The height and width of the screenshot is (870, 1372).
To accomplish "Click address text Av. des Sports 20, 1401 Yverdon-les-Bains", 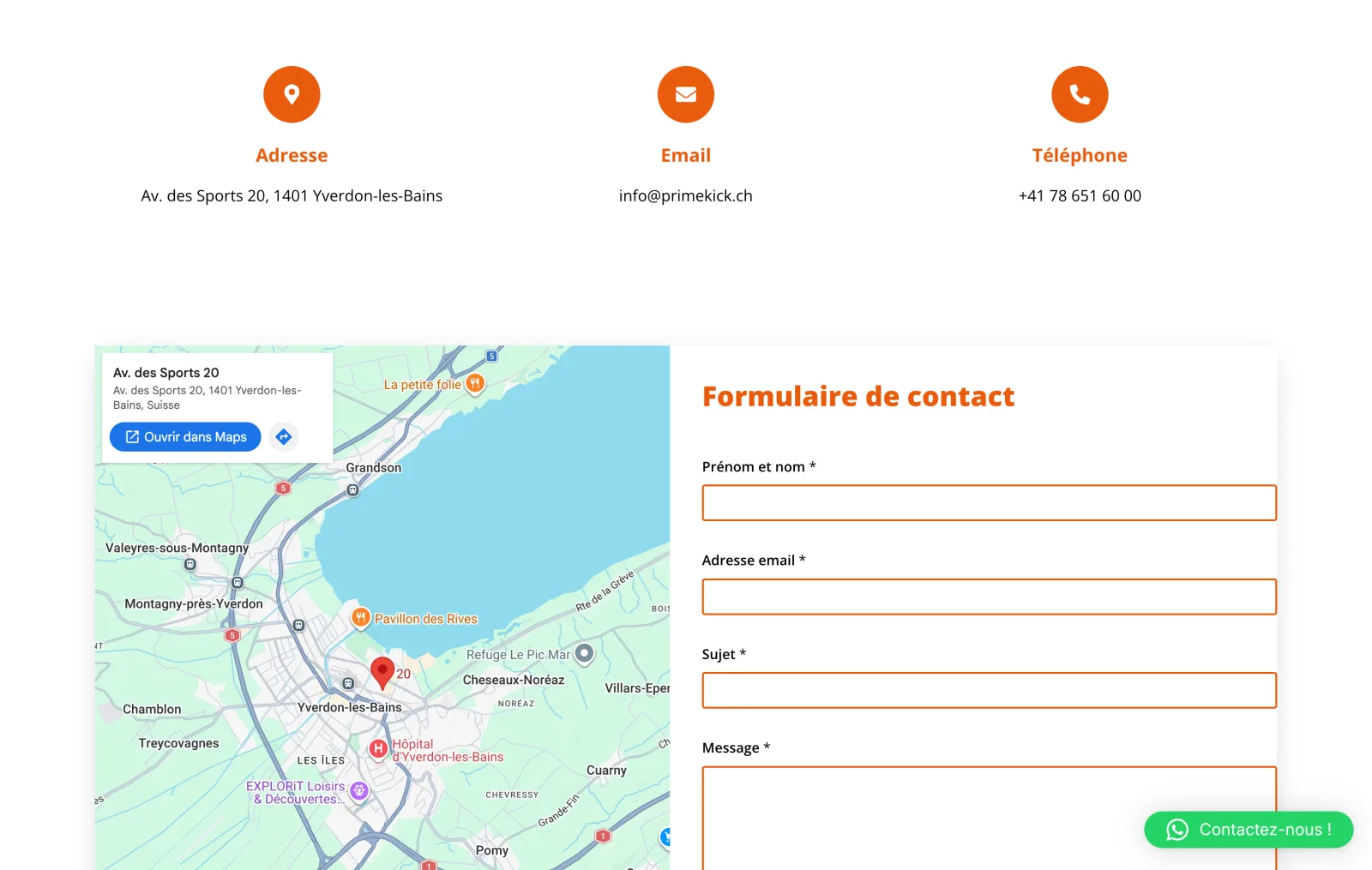I will 292,195.
